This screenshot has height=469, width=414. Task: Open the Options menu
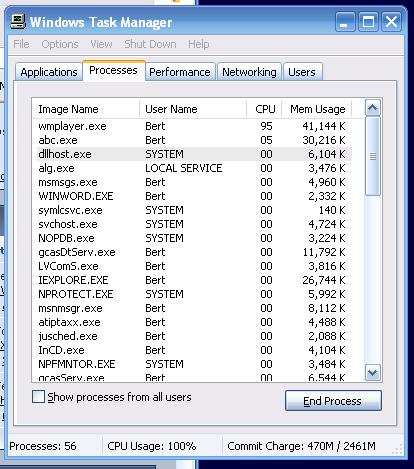coord(60,44)
